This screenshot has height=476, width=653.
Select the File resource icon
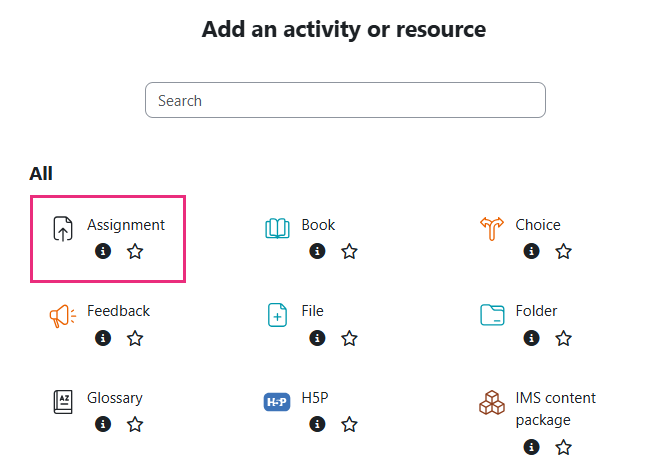click(x=277, y=316)
